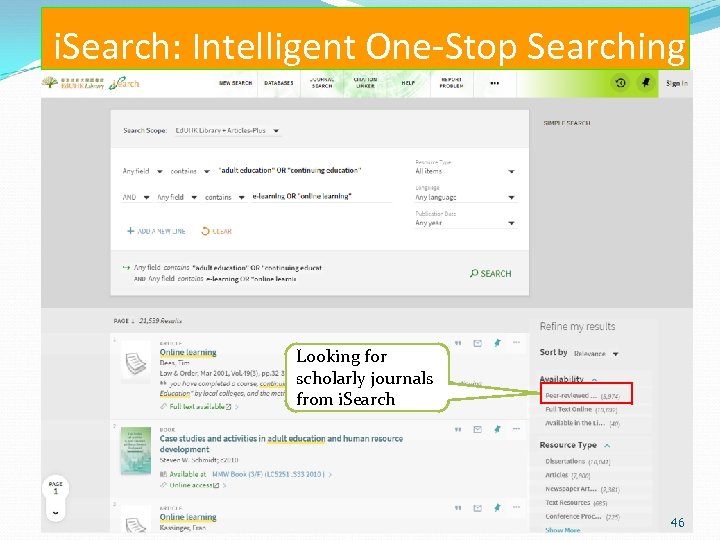Click MMW Book location link

[269, 474]
